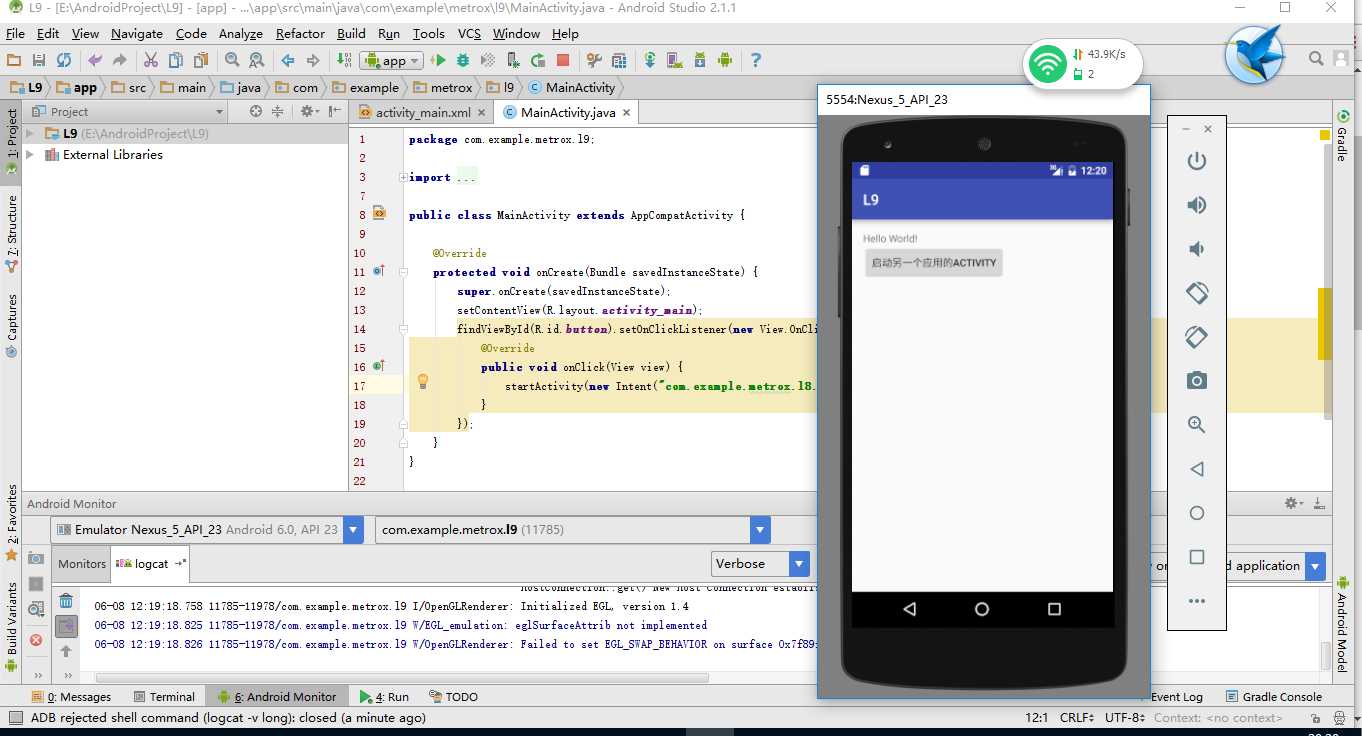Toggle tool window buttons at bottom-left corner
The height and width of the screenshot is (736, 1362).
click(x=15, y=717)
